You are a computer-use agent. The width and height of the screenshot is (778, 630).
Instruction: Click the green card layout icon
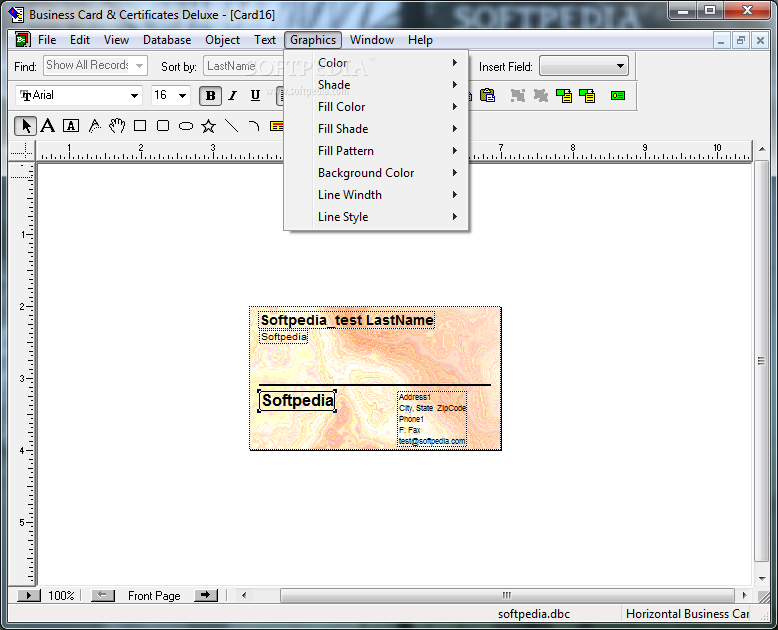[x=618, y=95]
